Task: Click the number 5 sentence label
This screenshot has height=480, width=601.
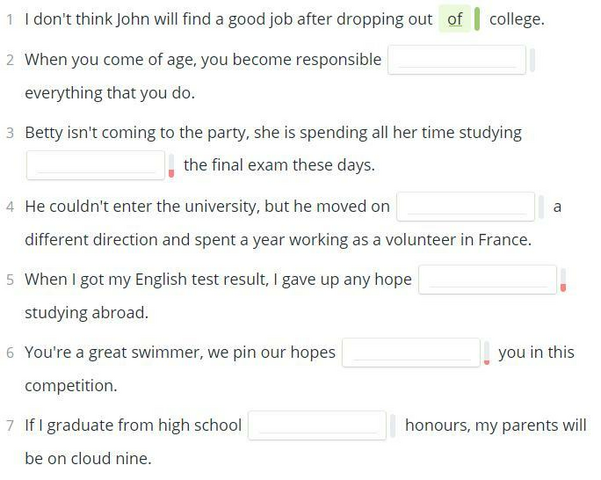Action: (10, 280)
